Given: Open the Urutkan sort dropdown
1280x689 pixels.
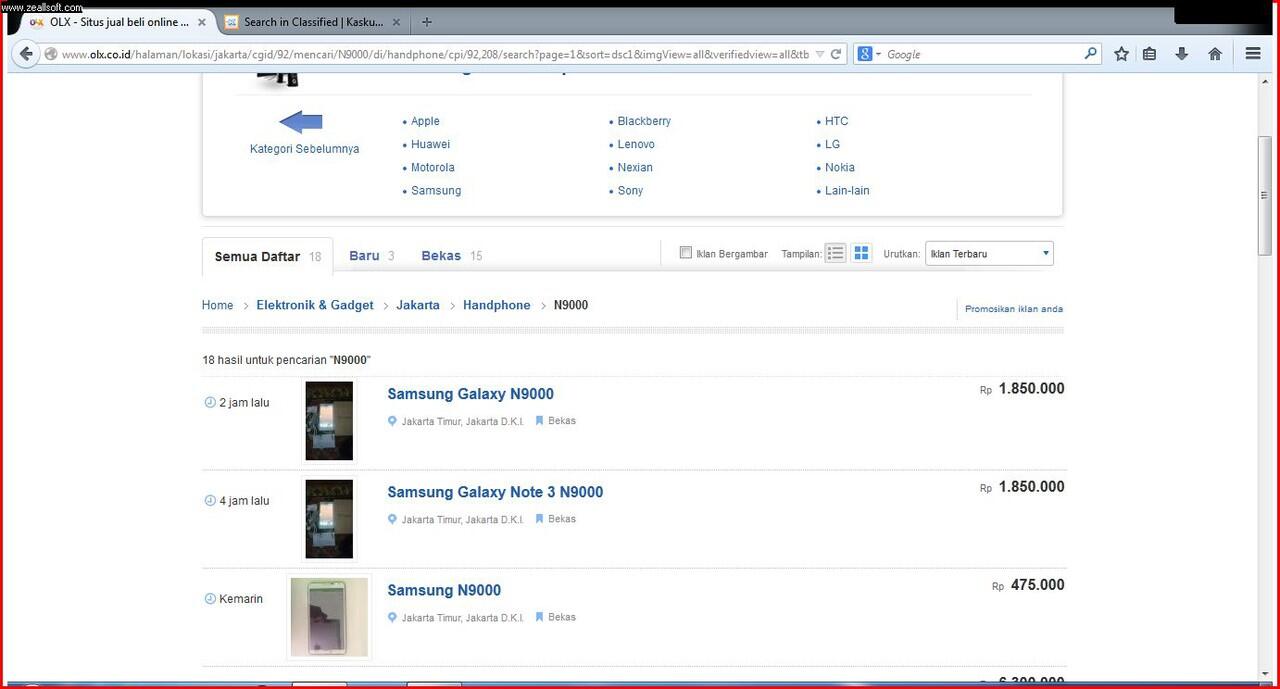Looking at the screenshot, I should 989,254.
